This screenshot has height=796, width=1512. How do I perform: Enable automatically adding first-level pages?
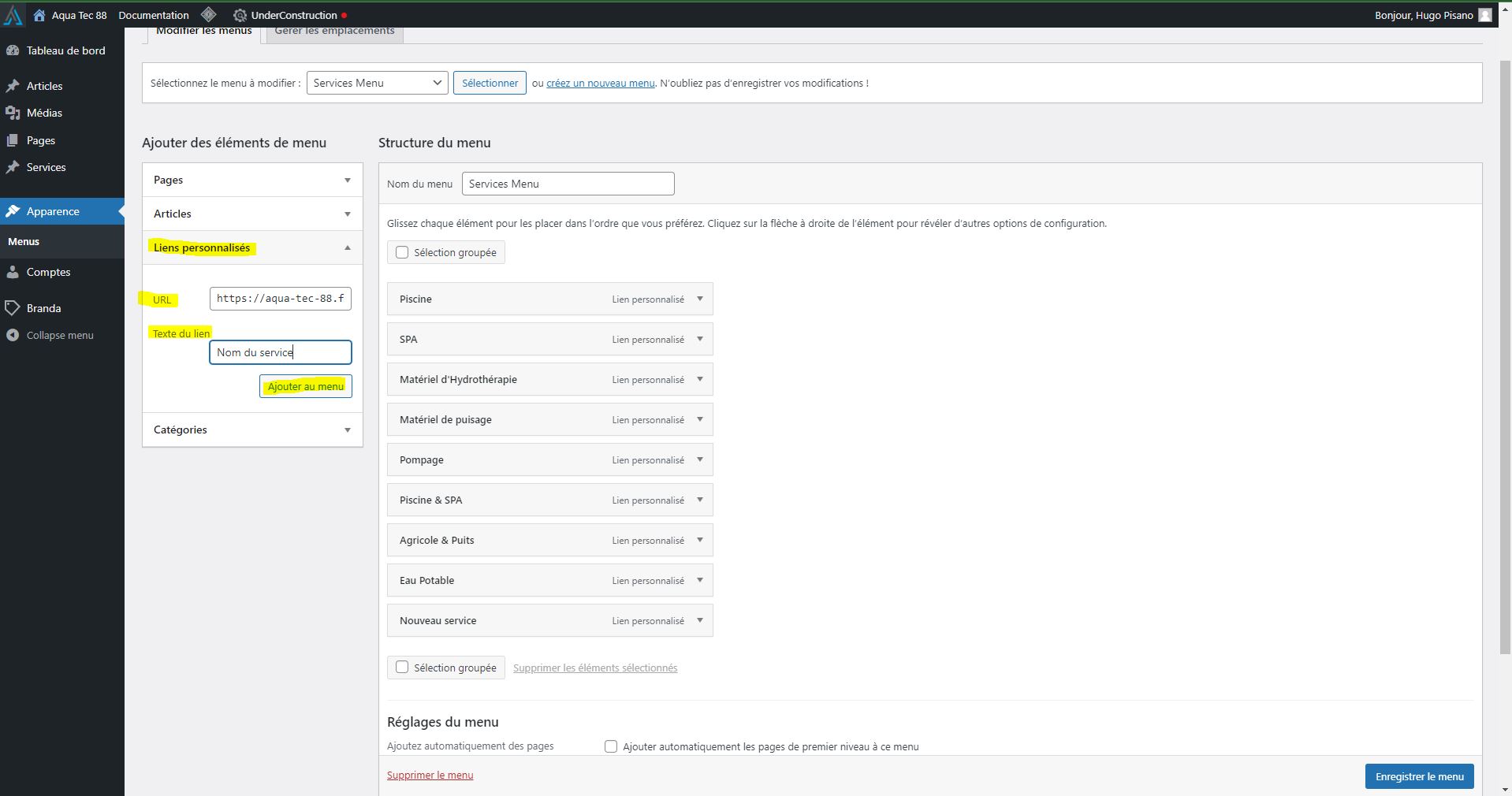(611, 746)
